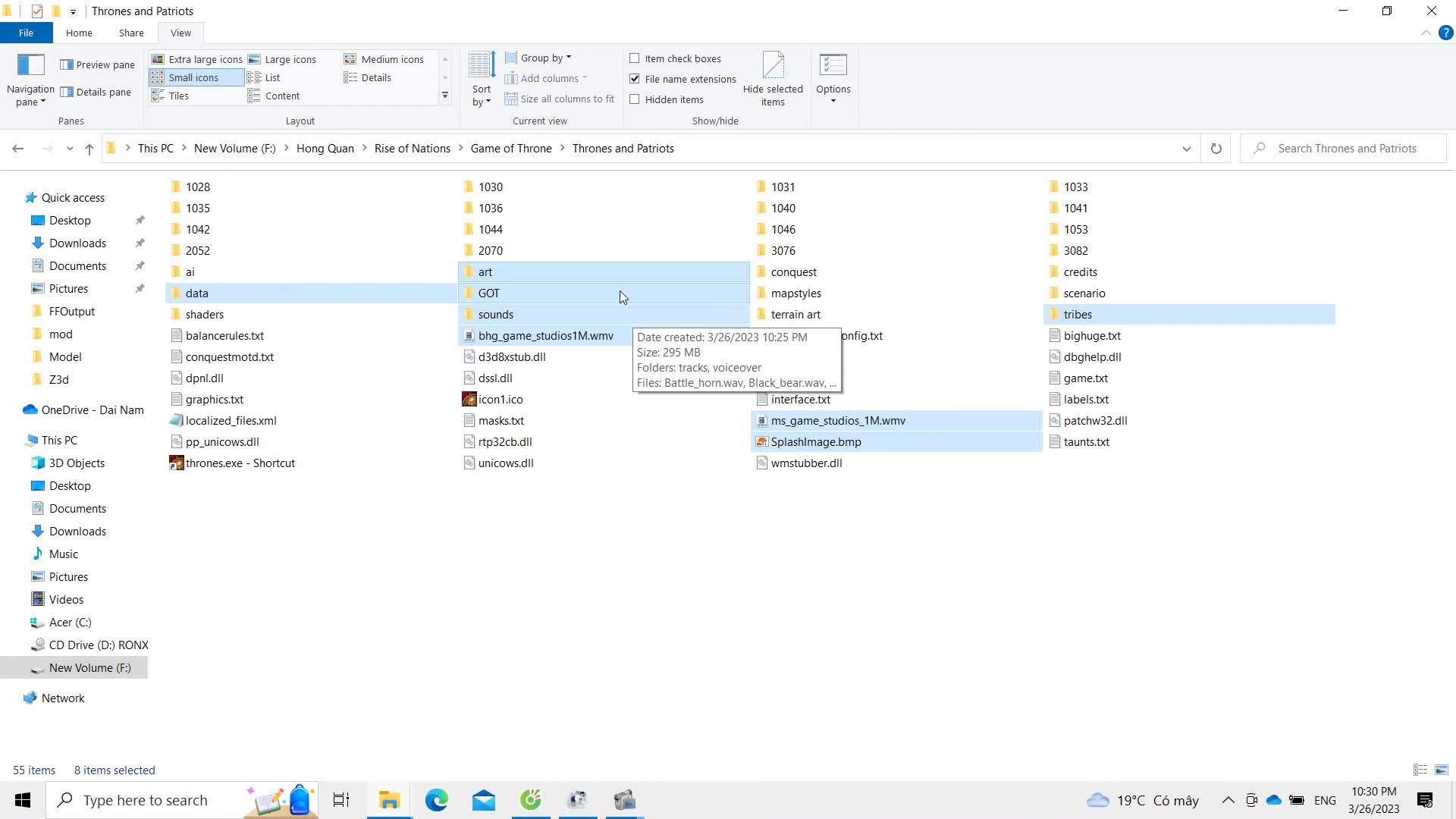Open the Navigation pane menu
1456x819 pixels.
click(x=30, y=80)
